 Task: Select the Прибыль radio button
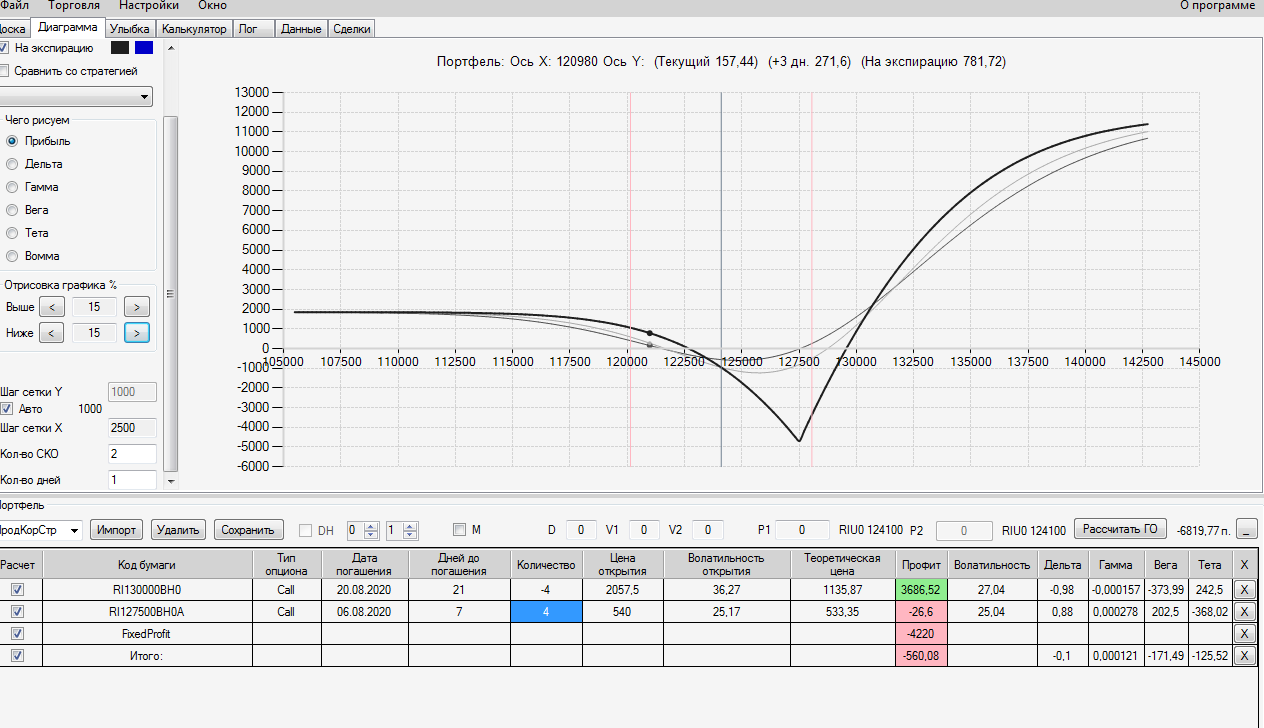click(x=12, y=141)
